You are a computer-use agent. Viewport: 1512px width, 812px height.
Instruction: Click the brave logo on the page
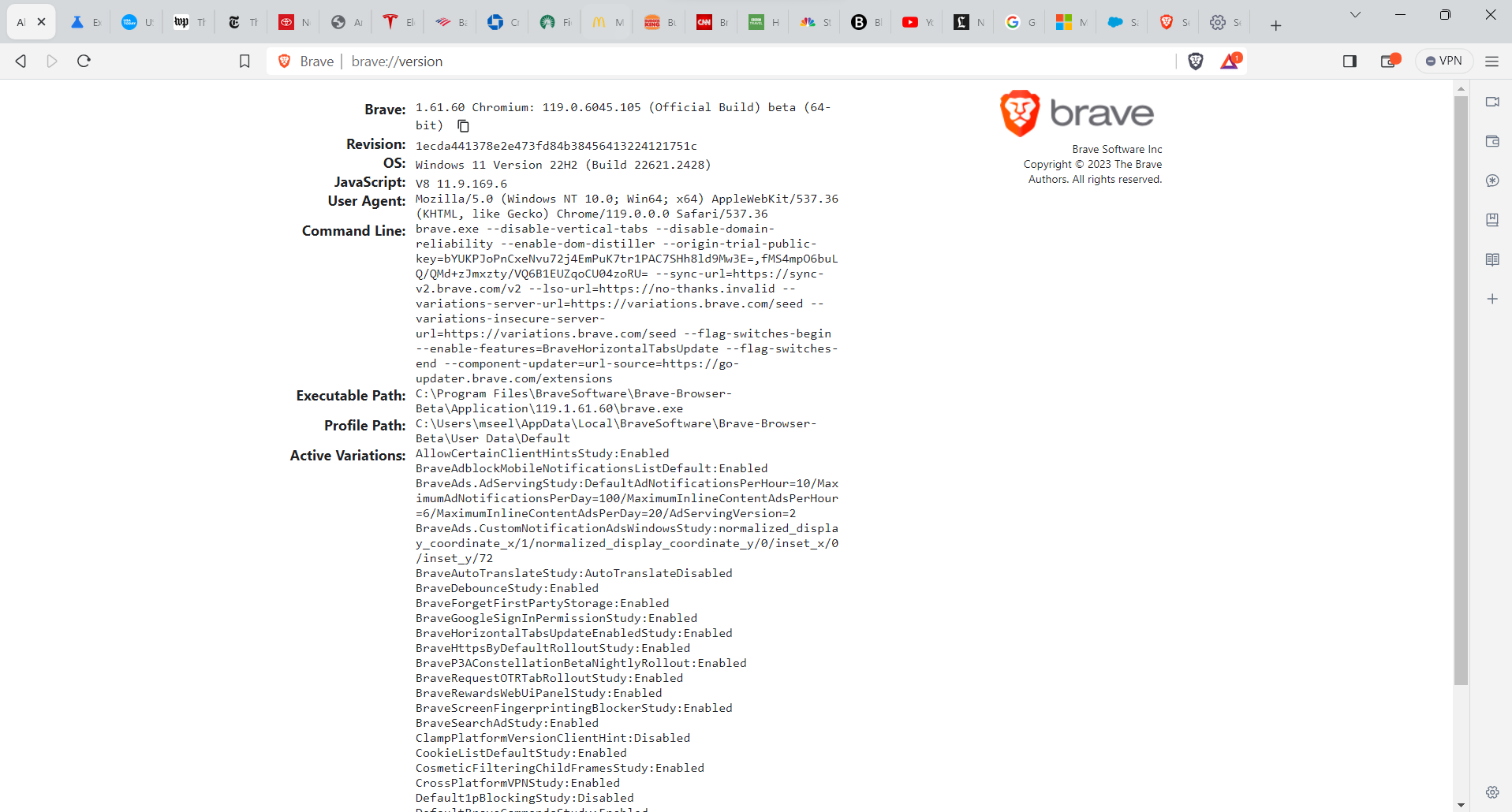tap(1077, 114)
